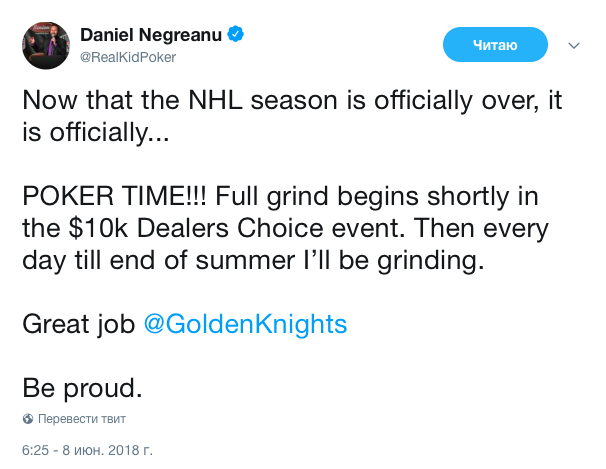606x469 pixels.
Task: Open the @RealKidPoker handle
Action: (127, 57)
